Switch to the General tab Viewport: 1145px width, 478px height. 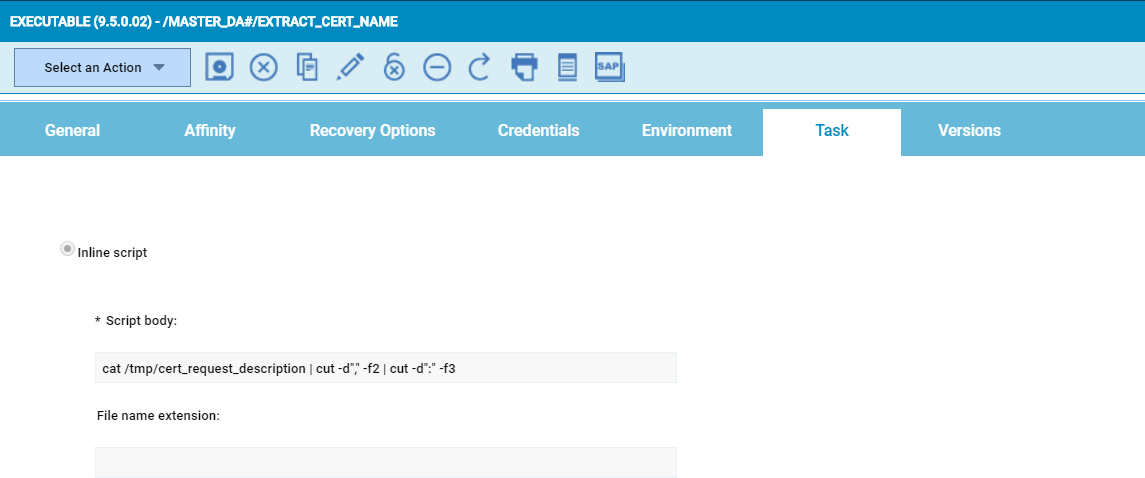(x=72, y=131)
